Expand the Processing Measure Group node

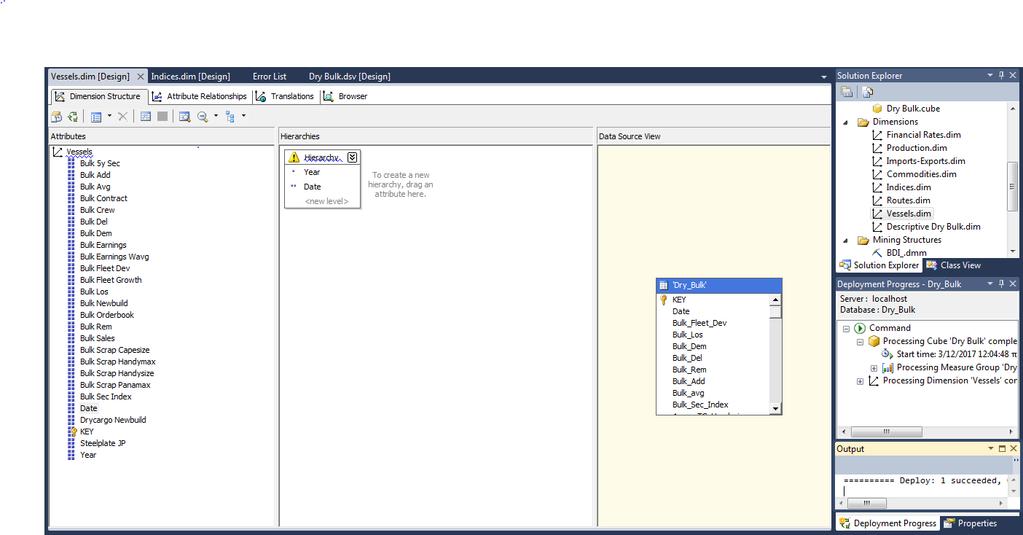point(874,368)
